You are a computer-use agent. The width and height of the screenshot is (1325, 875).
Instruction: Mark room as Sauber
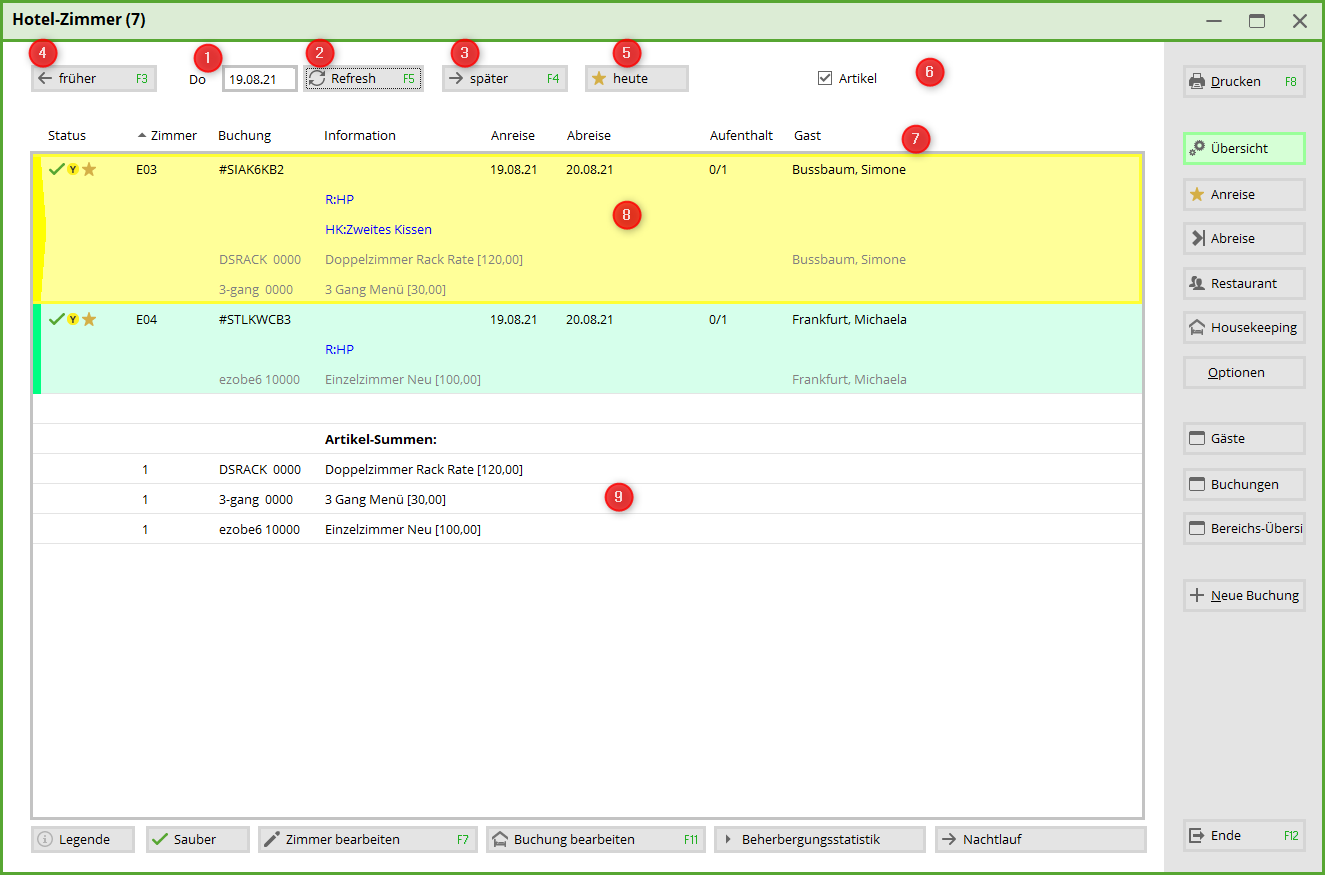point(197,840)
